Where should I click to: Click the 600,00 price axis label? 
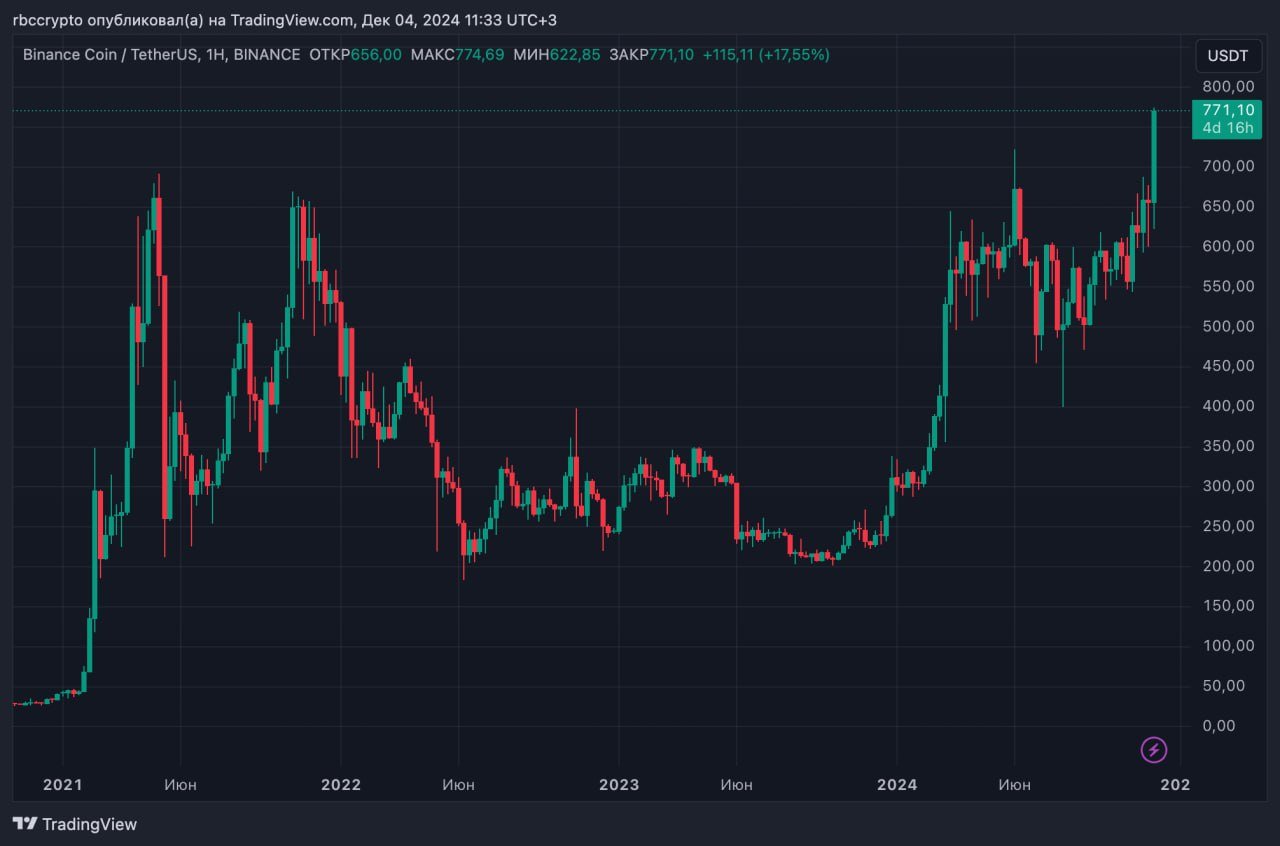(x=1227, y=246)
